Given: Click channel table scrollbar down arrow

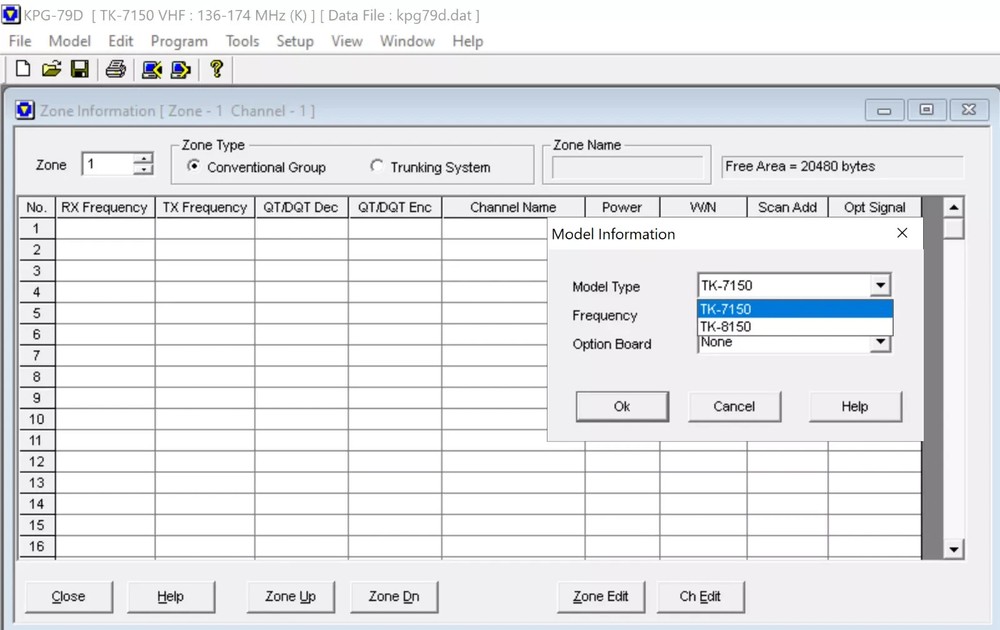Looking at the screenshot, I should click(x=953, y=549).
